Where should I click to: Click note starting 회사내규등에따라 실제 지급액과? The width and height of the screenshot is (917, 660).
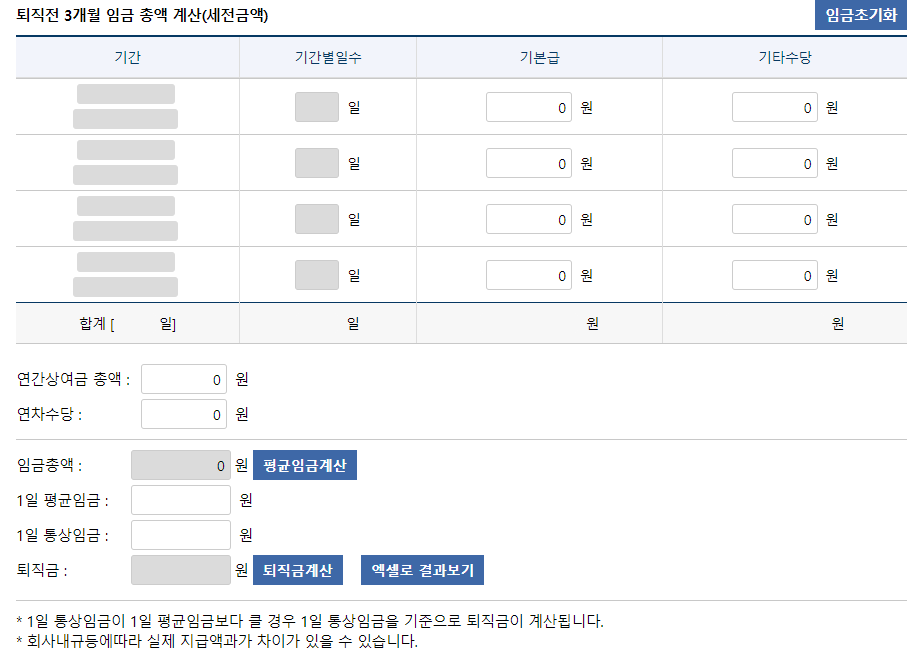pyautogui.click(x=217, y=641)
